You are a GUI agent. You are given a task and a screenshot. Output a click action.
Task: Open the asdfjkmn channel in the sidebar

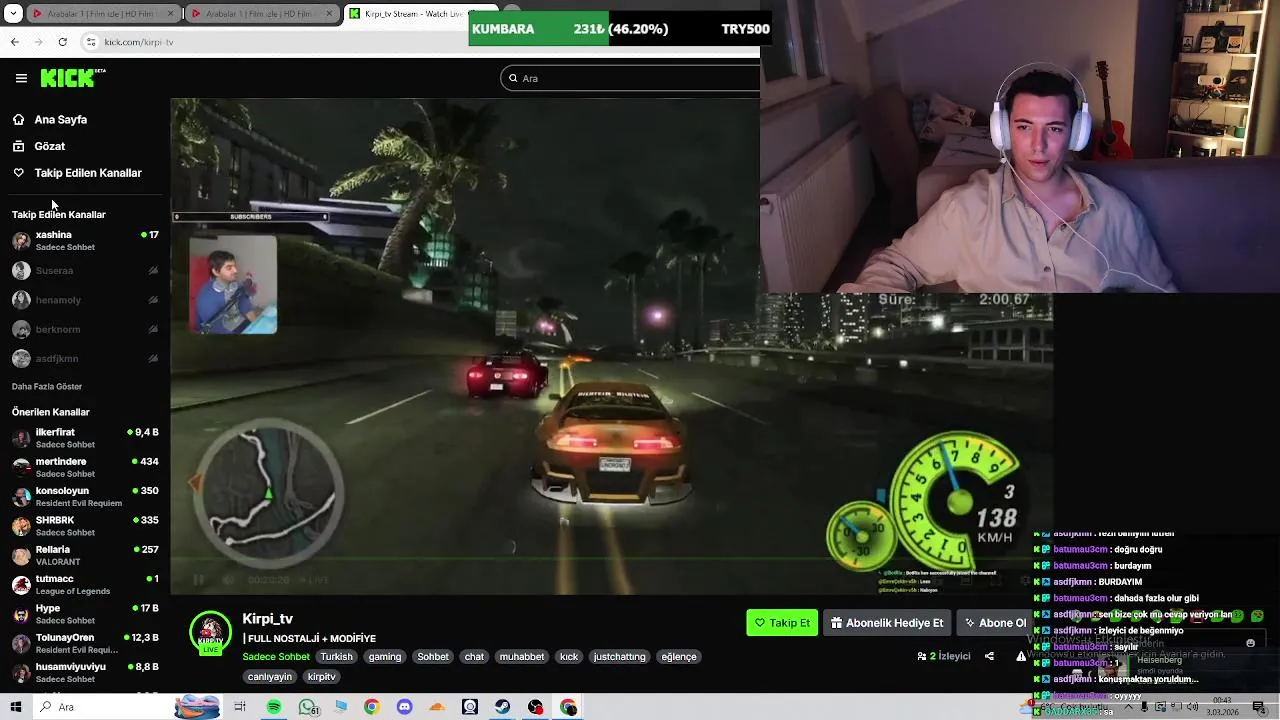pyautogui.click(x=85, y=358)
